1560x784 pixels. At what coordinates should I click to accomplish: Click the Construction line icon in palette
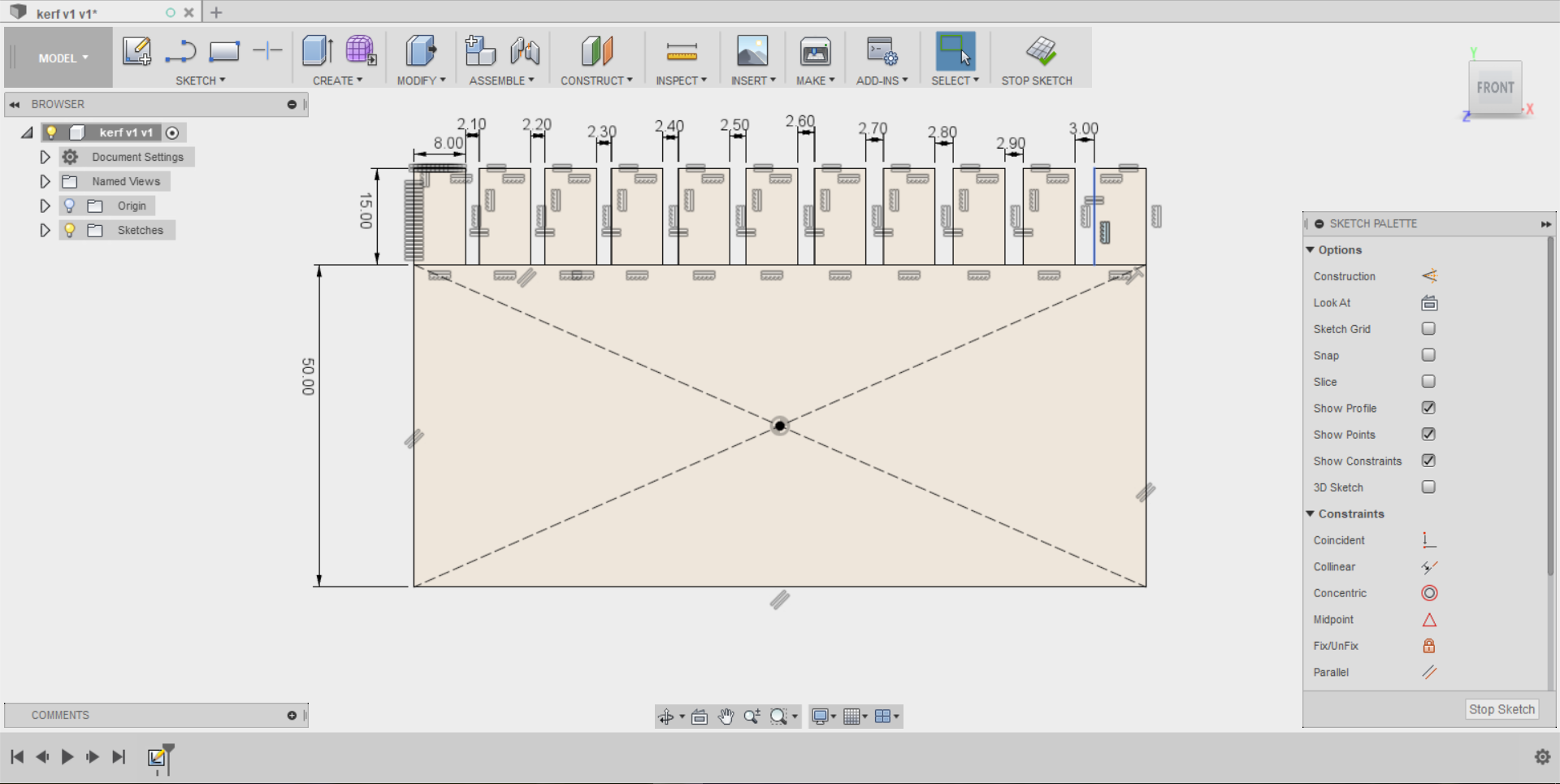[x=1429, y=276]
